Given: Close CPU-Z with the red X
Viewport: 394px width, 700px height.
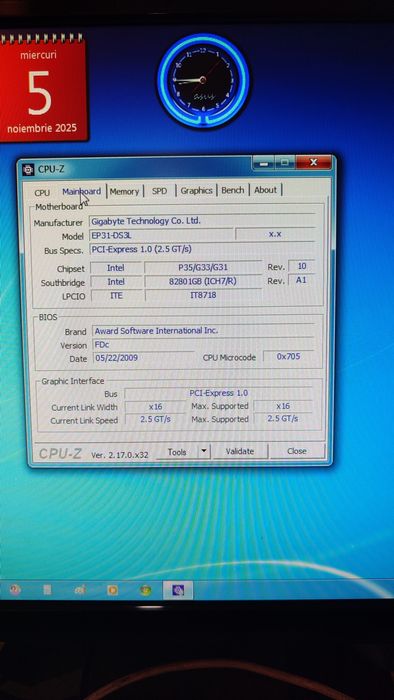Looking at the screenshot, I should tap(314, 162).
